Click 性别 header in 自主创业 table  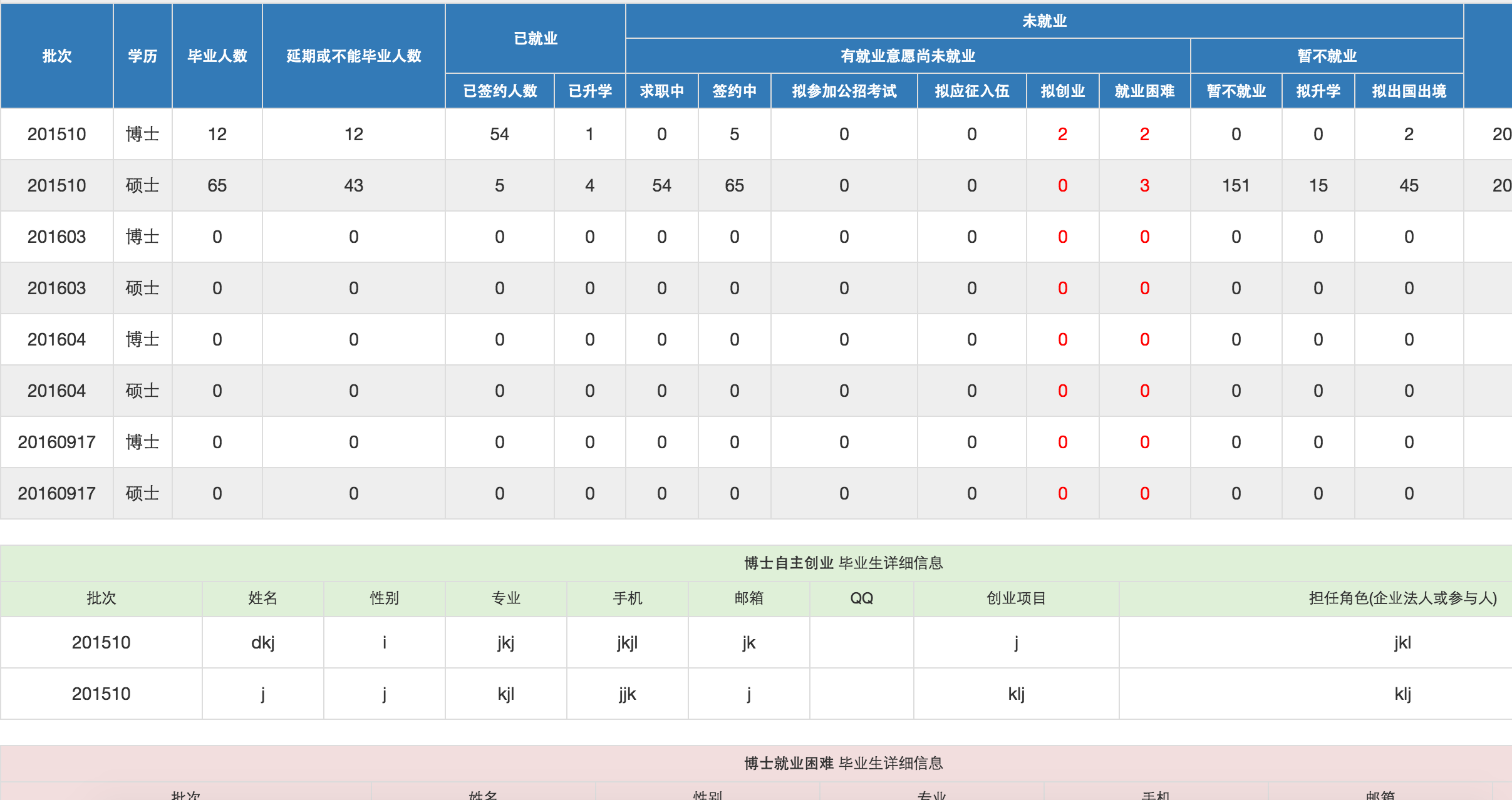click(385, 598)
